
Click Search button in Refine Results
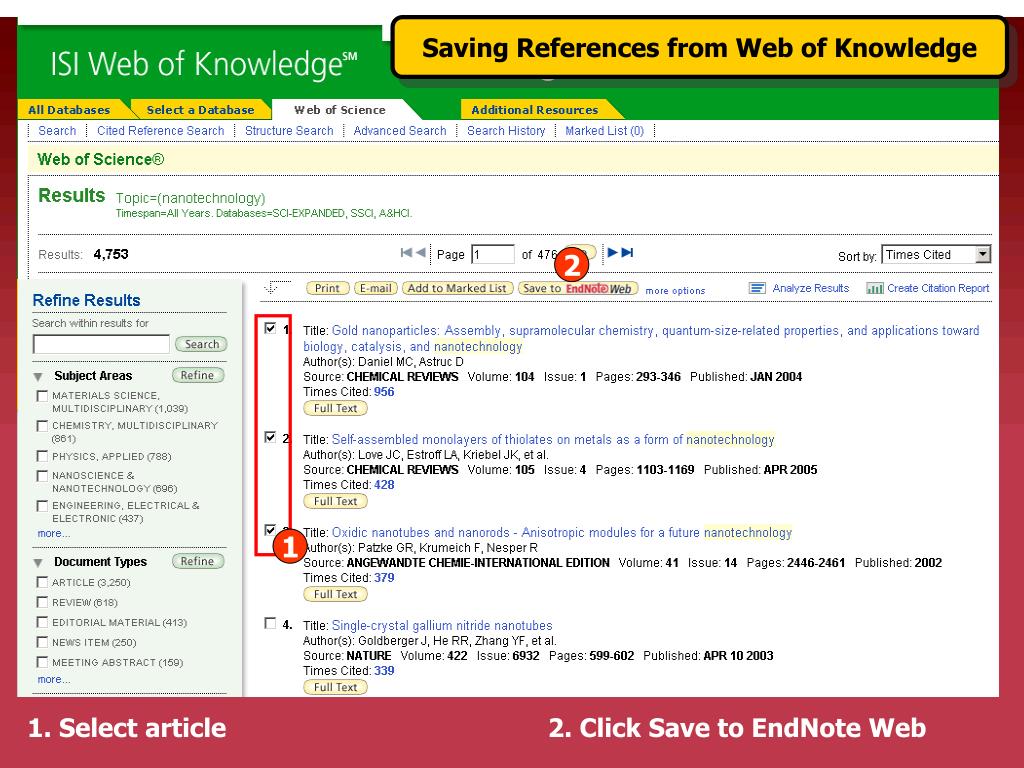coord(201,344)
